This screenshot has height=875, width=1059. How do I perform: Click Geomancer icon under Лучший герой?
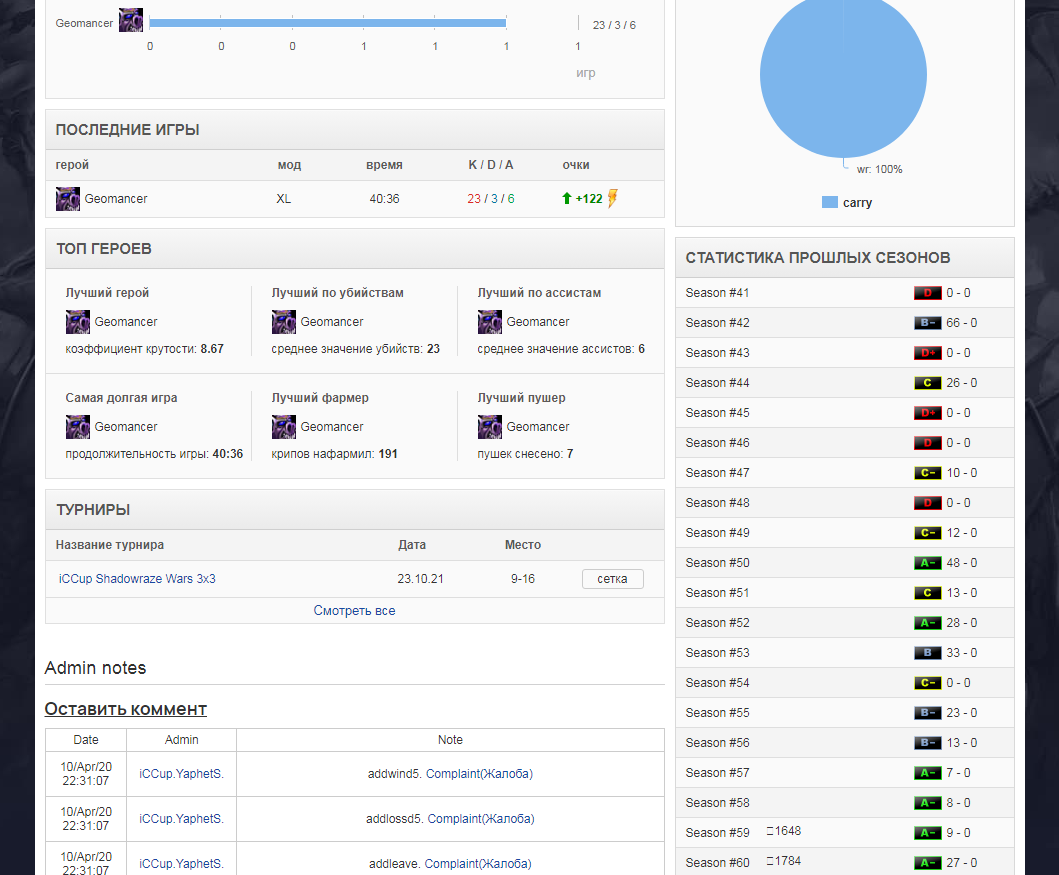(78, 322)
